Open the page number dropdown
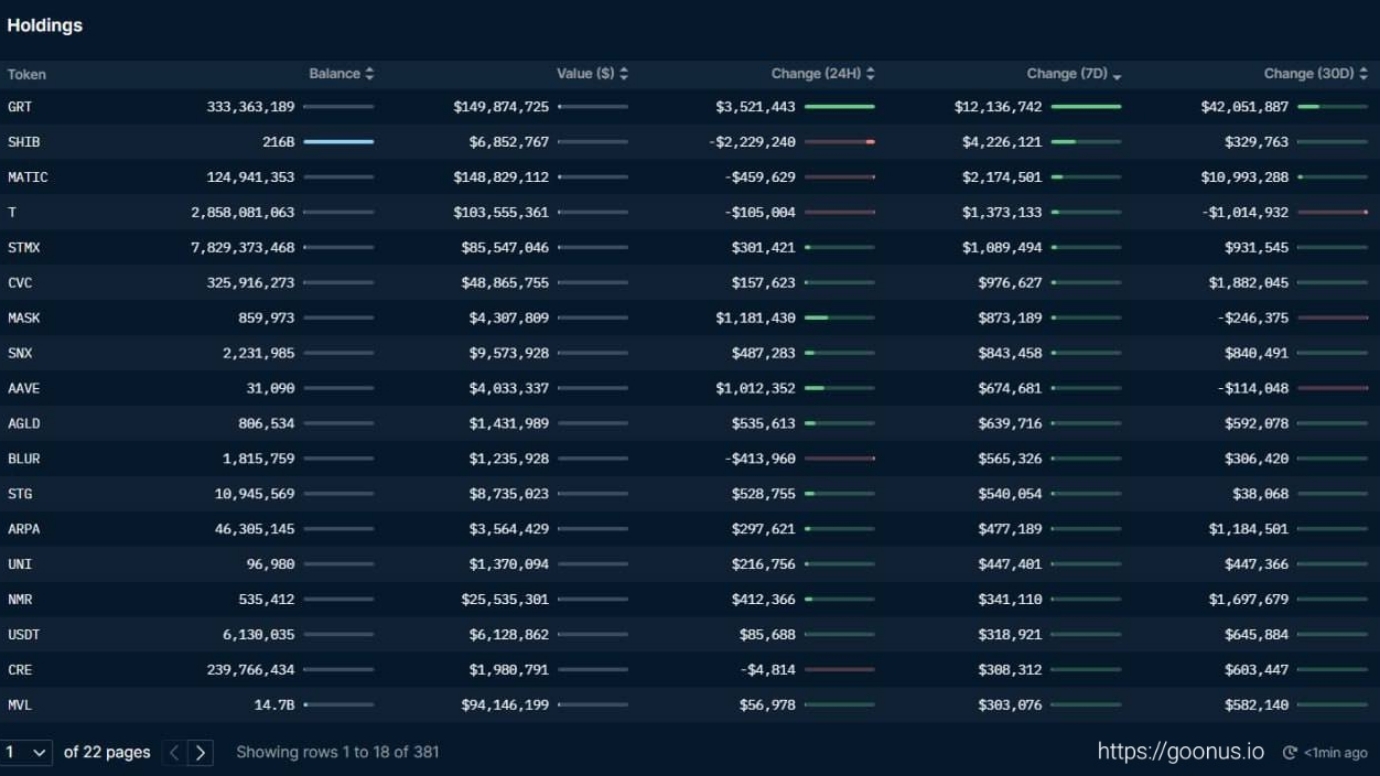Viewport: 1380px width, 776px height. pos(26,753)
